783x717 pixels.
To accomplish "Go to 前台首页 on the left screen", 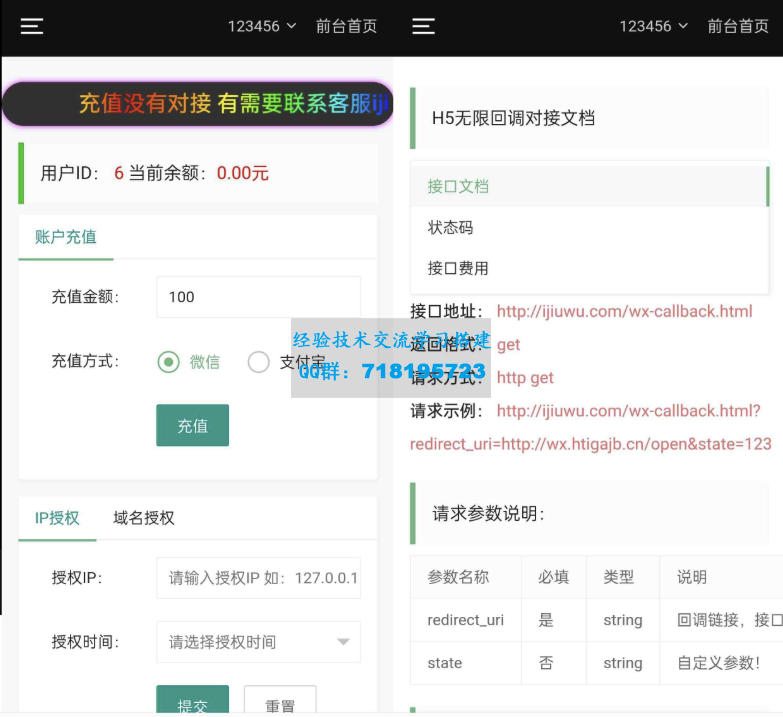I will (x=346, y=26).
